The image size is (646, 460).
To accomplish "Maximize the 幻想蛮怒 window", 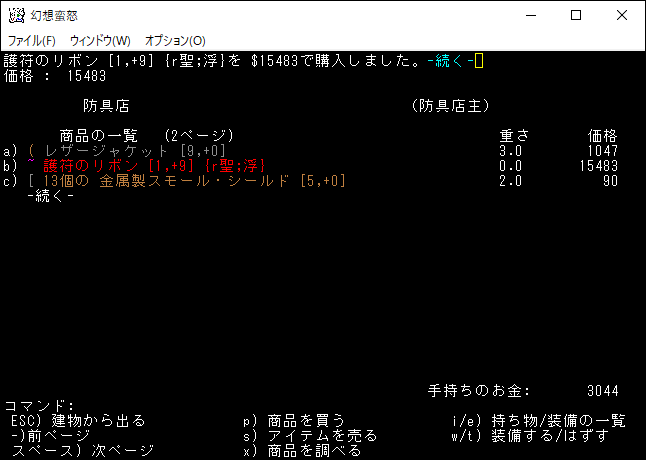I will (x=576, y=16).
